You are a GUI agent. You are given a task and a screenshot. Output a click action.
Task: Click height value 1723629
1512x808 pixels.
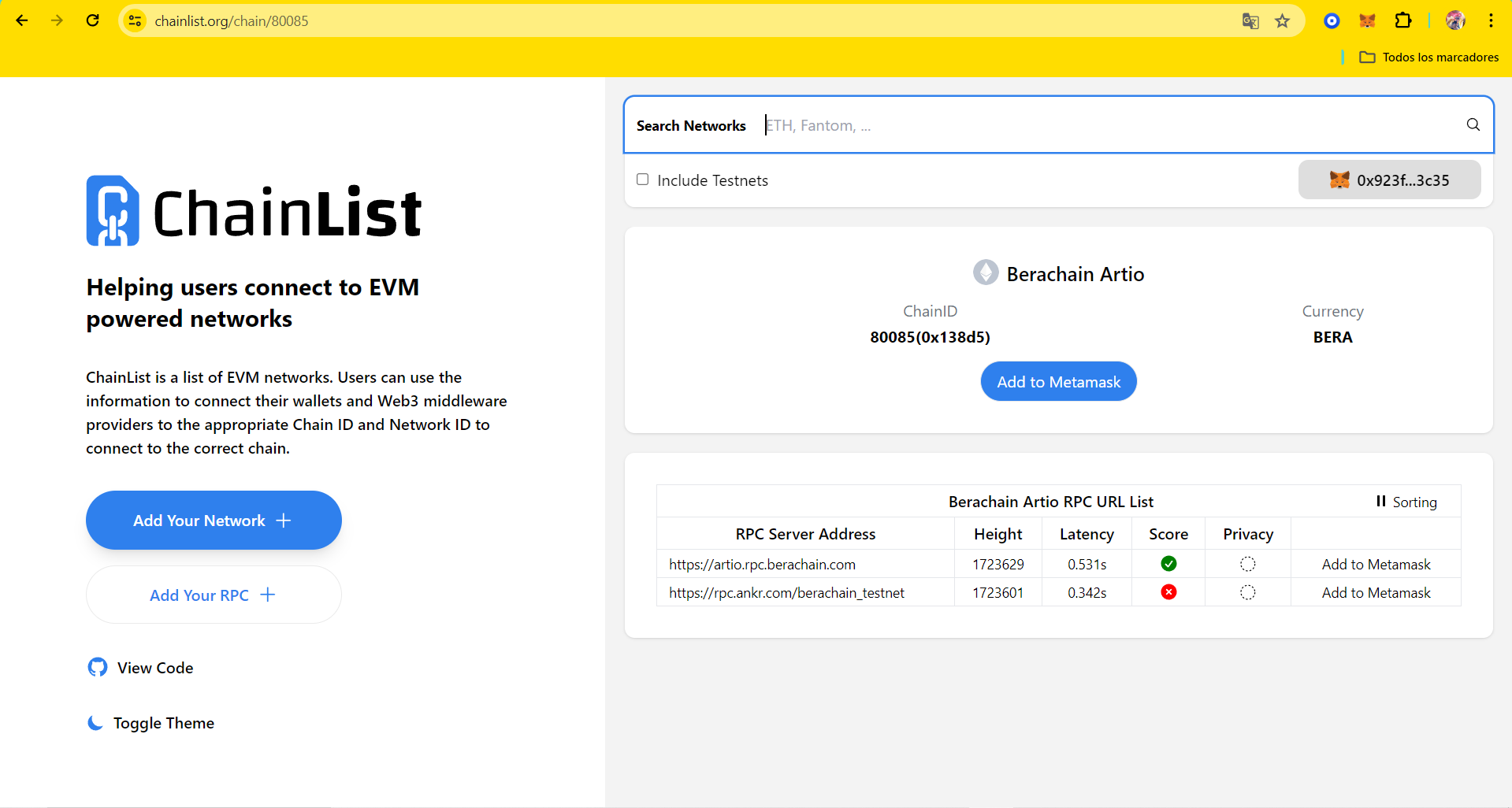click(997, 564)
